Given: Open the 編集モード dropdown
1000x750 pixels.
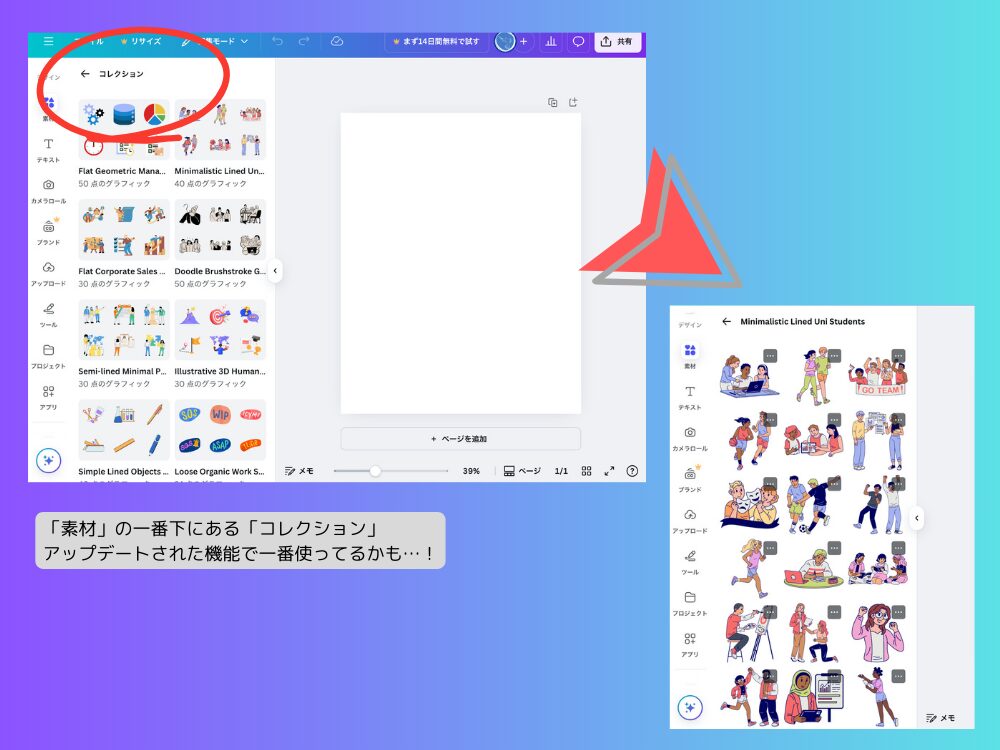Looking at the screenshot, I should (220, 42).
